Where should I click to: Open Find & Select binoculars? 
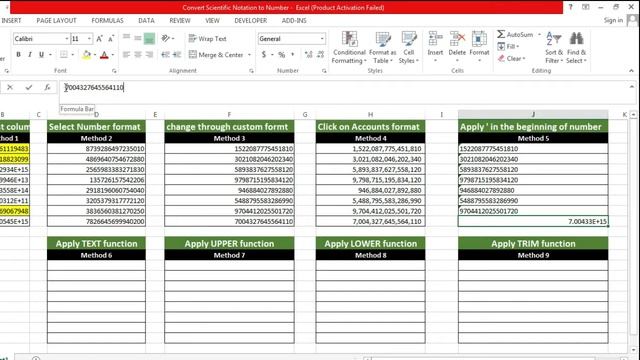coord(576,47)
